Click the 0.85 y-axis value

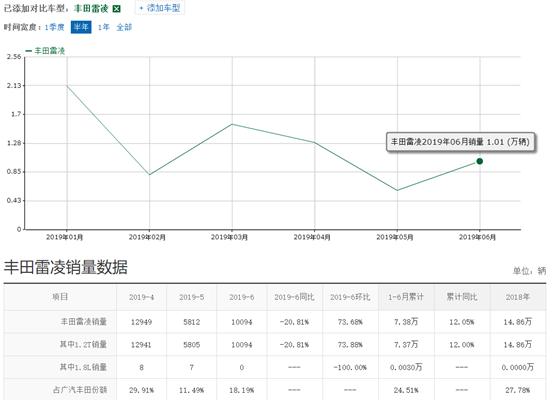click(14, 172)
